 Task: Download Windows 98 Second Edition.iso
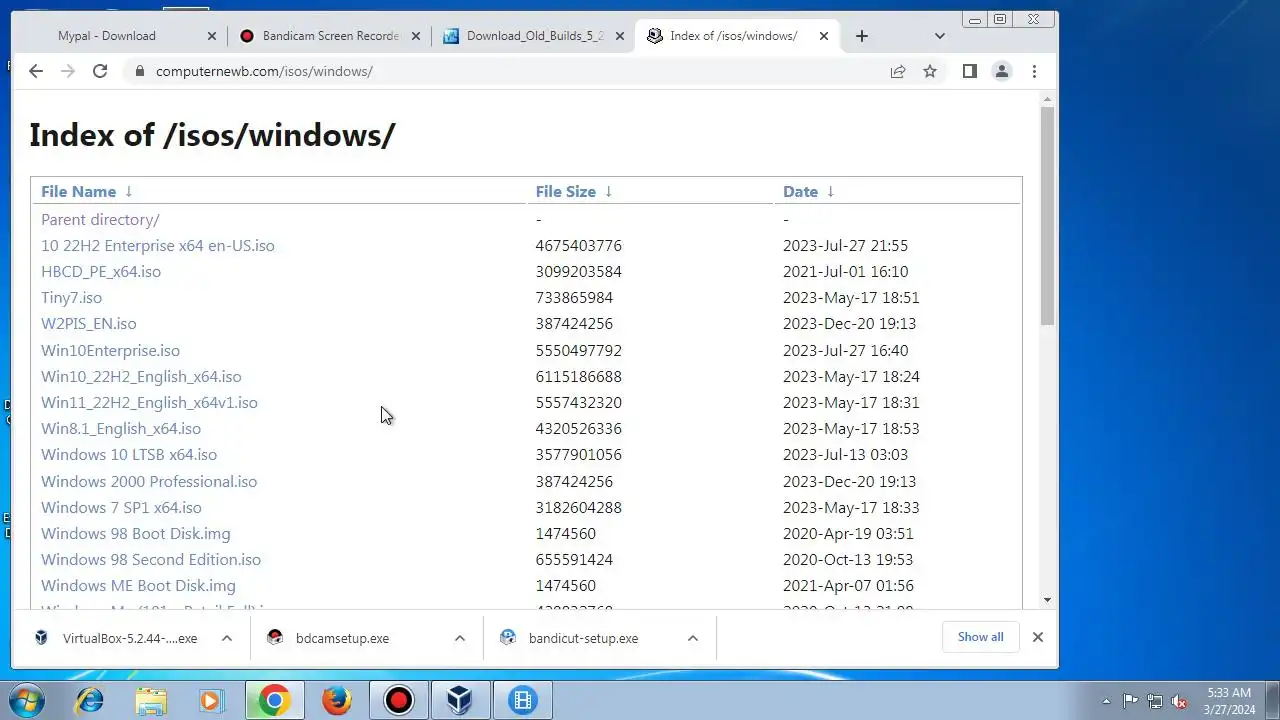click(151, 559)
